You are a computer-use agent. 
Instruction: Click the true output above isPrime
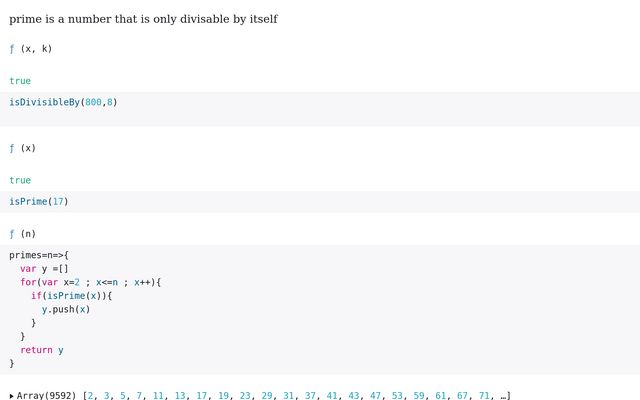pyautogui.click(x=20, y=180)
